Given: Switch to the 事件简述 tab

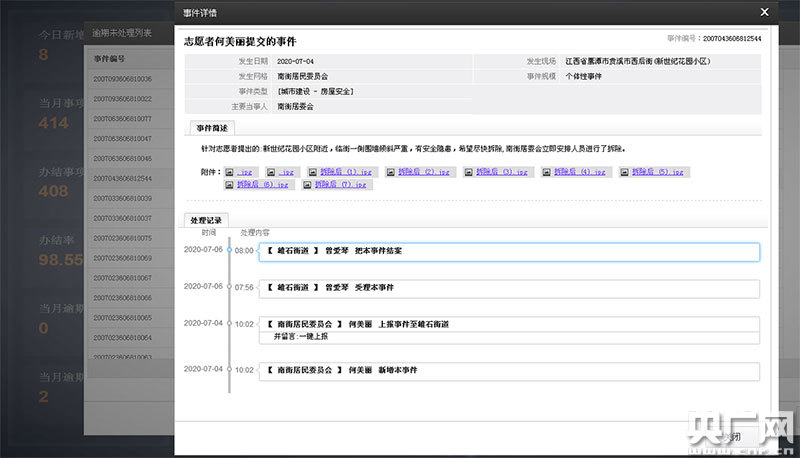Looking at the screenshot, I should point(211,128).
